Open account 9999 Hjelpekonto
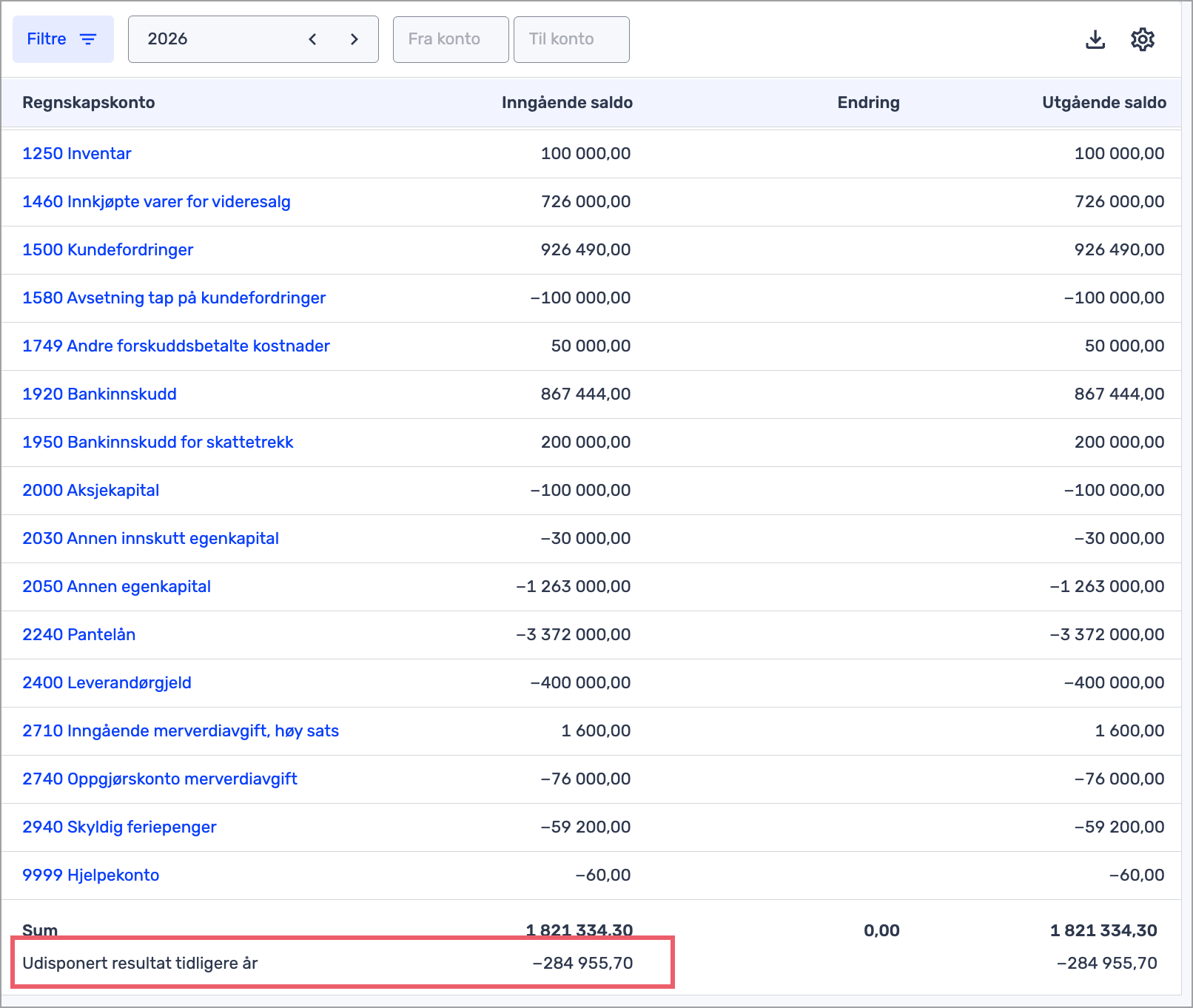Image resolution: width=1193 pixels, height=1008 pixels. (x=90, y=875)
